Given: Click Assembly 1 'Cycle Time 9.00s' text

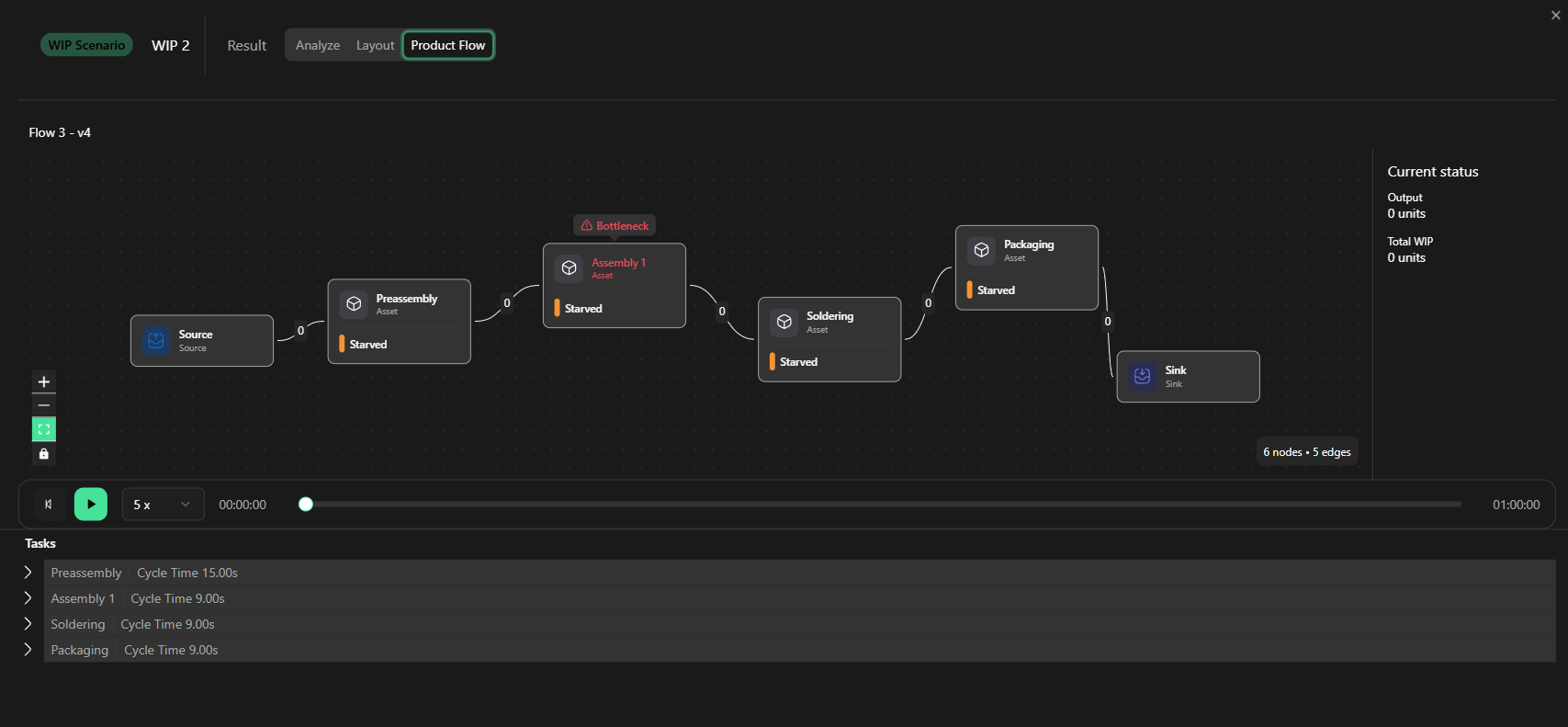Looking at the screenshot, I should coord(177,598).
